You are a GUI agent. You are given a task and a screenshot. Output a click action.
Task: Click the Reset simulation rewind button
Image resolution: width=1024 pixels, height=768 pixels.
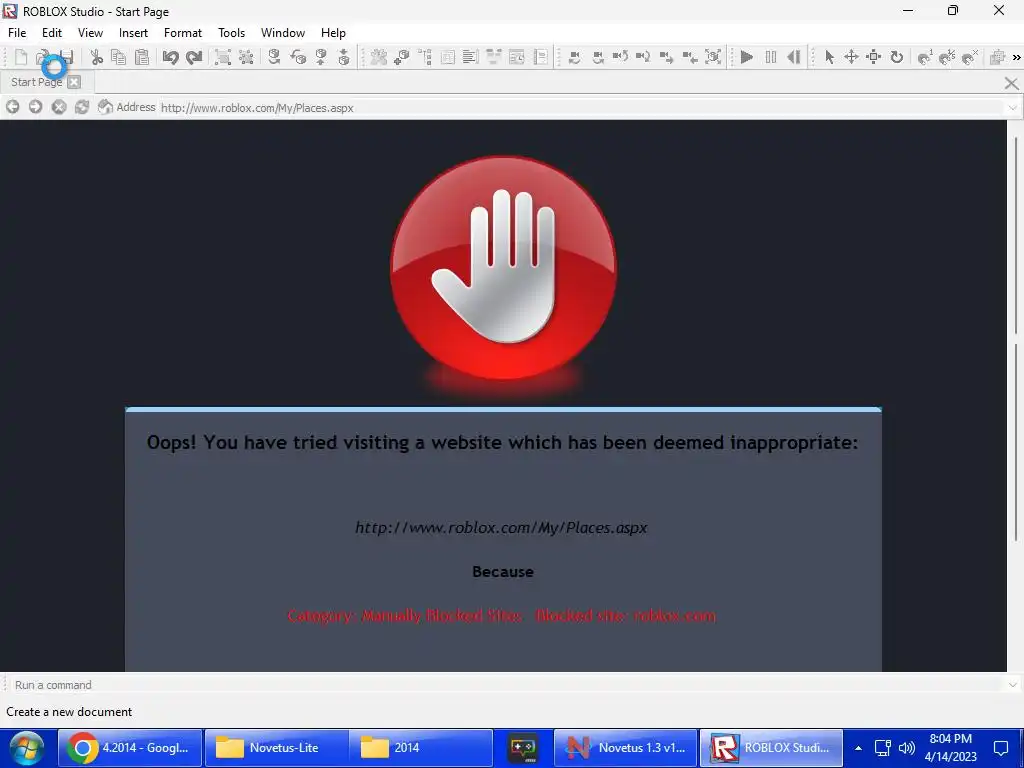pyautogui.click(x=793, y=57)
